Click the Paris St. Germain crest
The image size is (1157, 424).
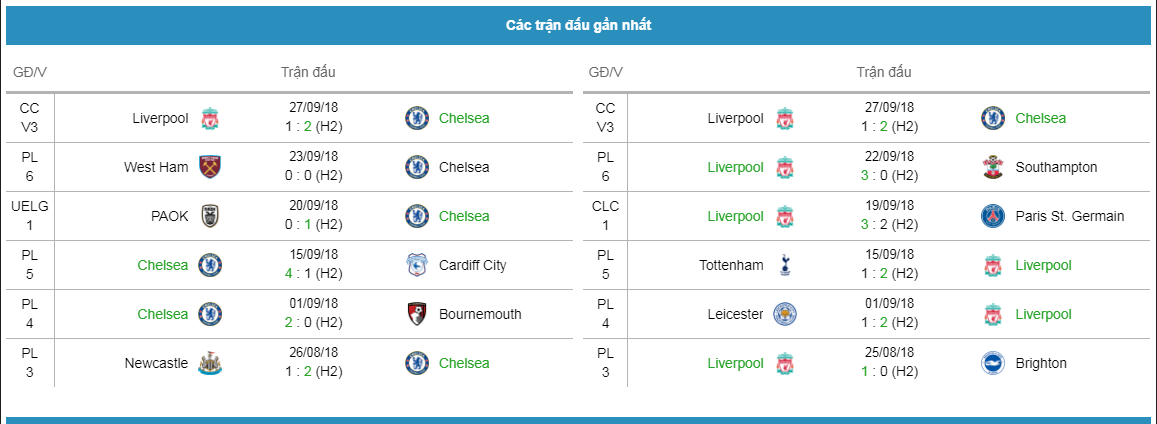coord(993,216)
